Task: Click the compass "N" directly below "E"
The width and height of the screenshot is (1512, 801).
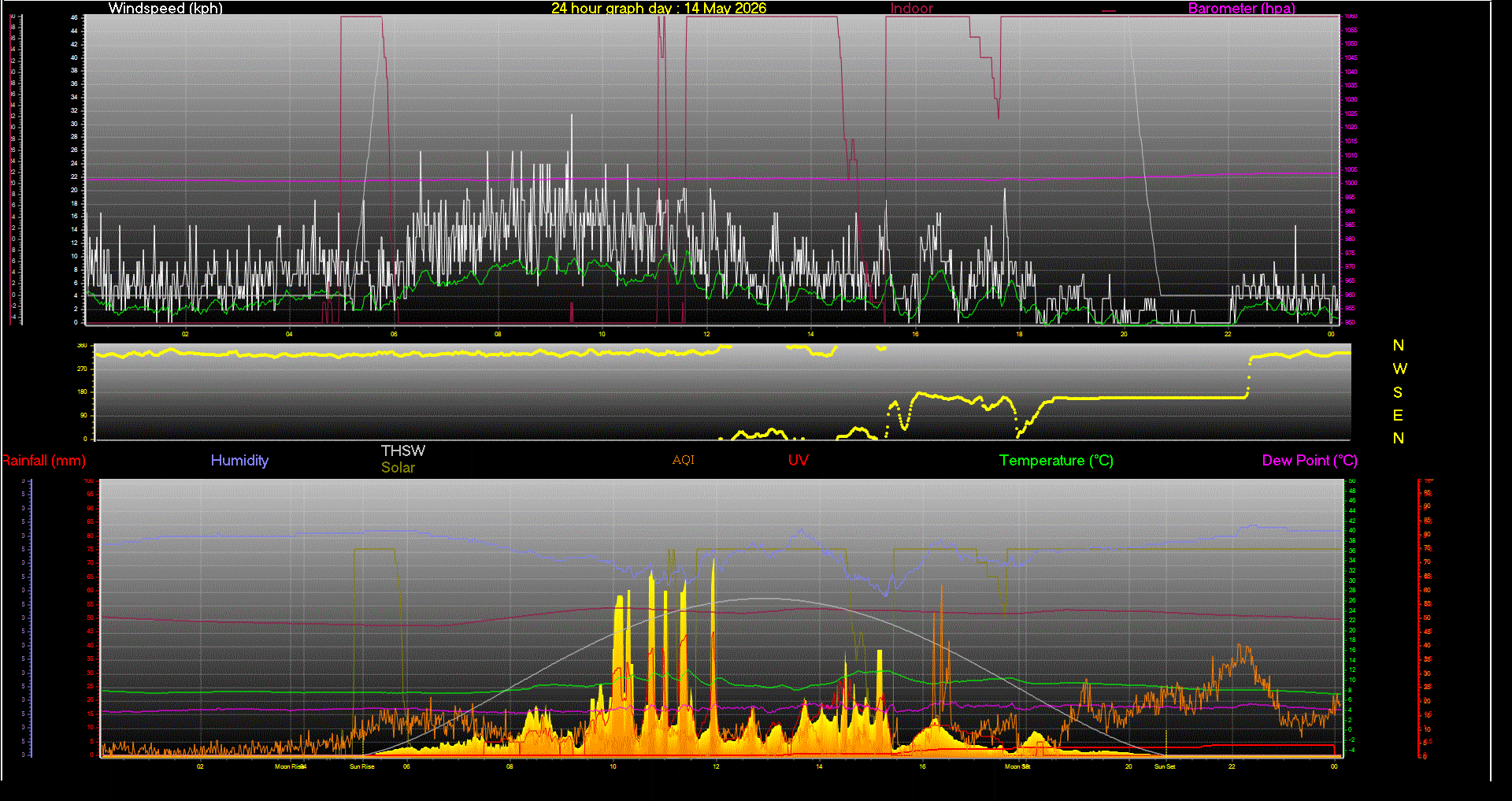Action: tap(1399, 438)
